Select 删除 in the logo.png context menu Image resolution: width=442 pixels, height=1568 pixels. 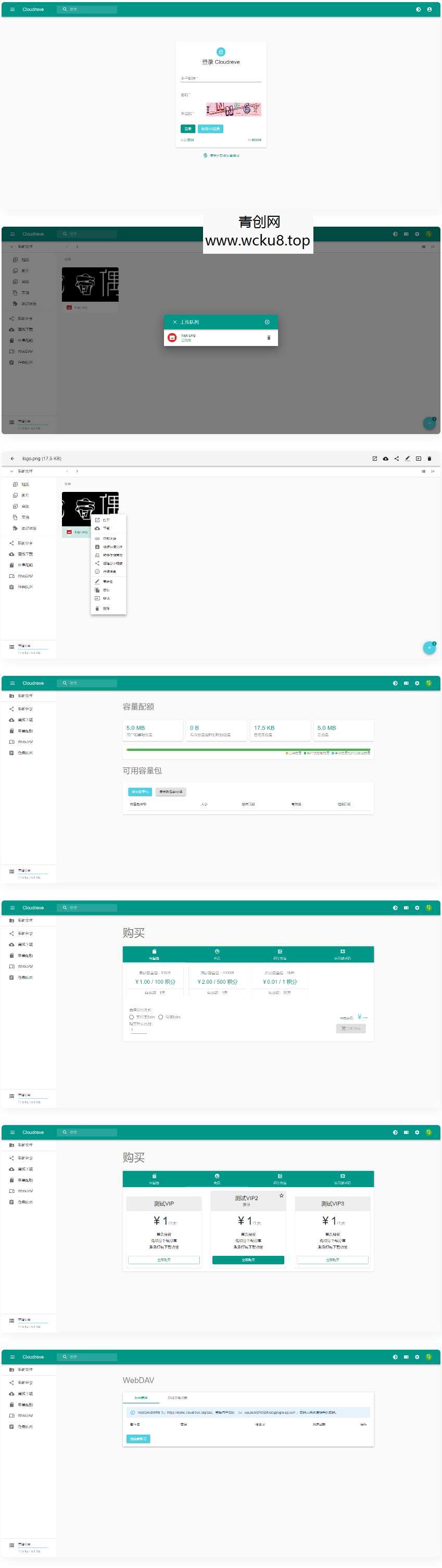tap(108, 608)
